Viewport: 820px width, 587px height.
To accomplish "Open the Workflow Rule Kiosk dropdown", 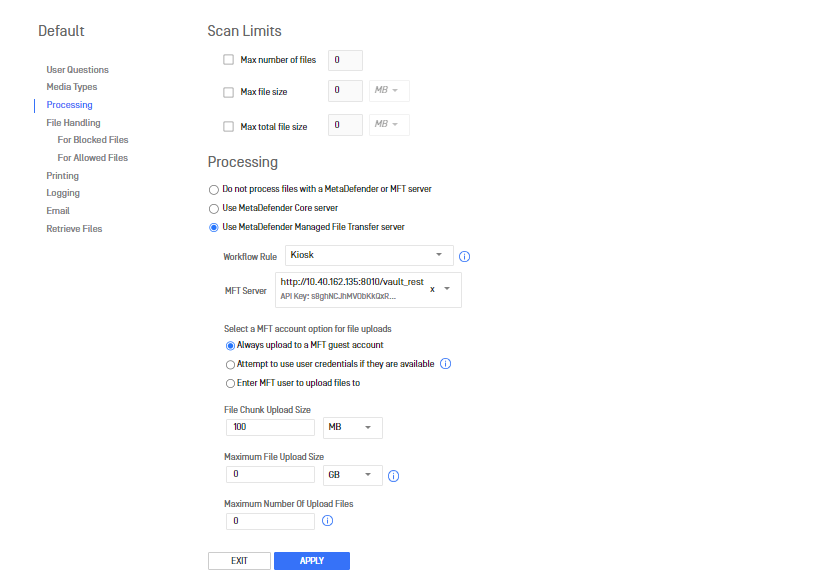I will pos(369,255).
